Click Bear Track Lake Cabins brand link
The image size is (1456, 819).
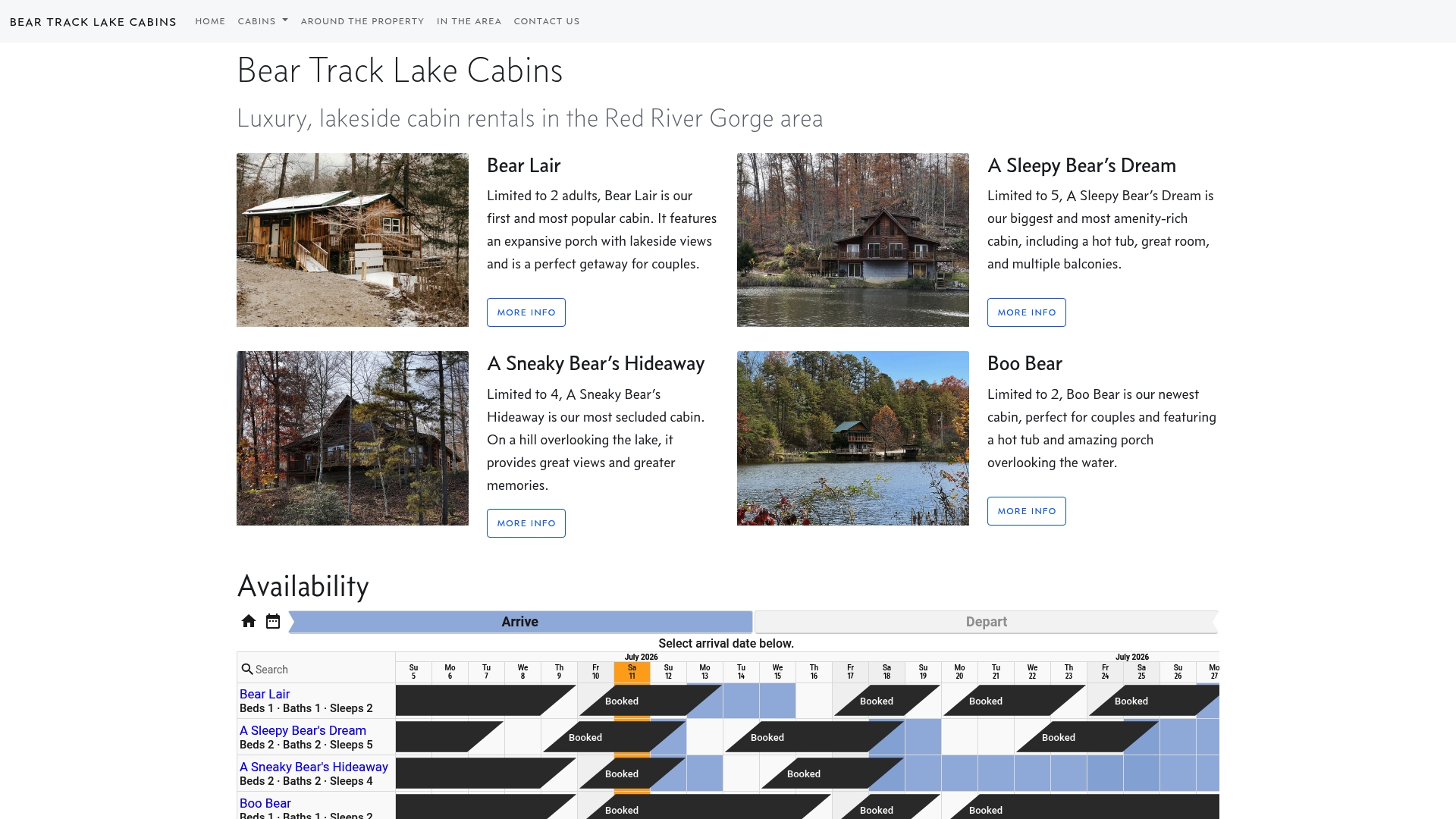pyautogui.click(x=93, y=22)
